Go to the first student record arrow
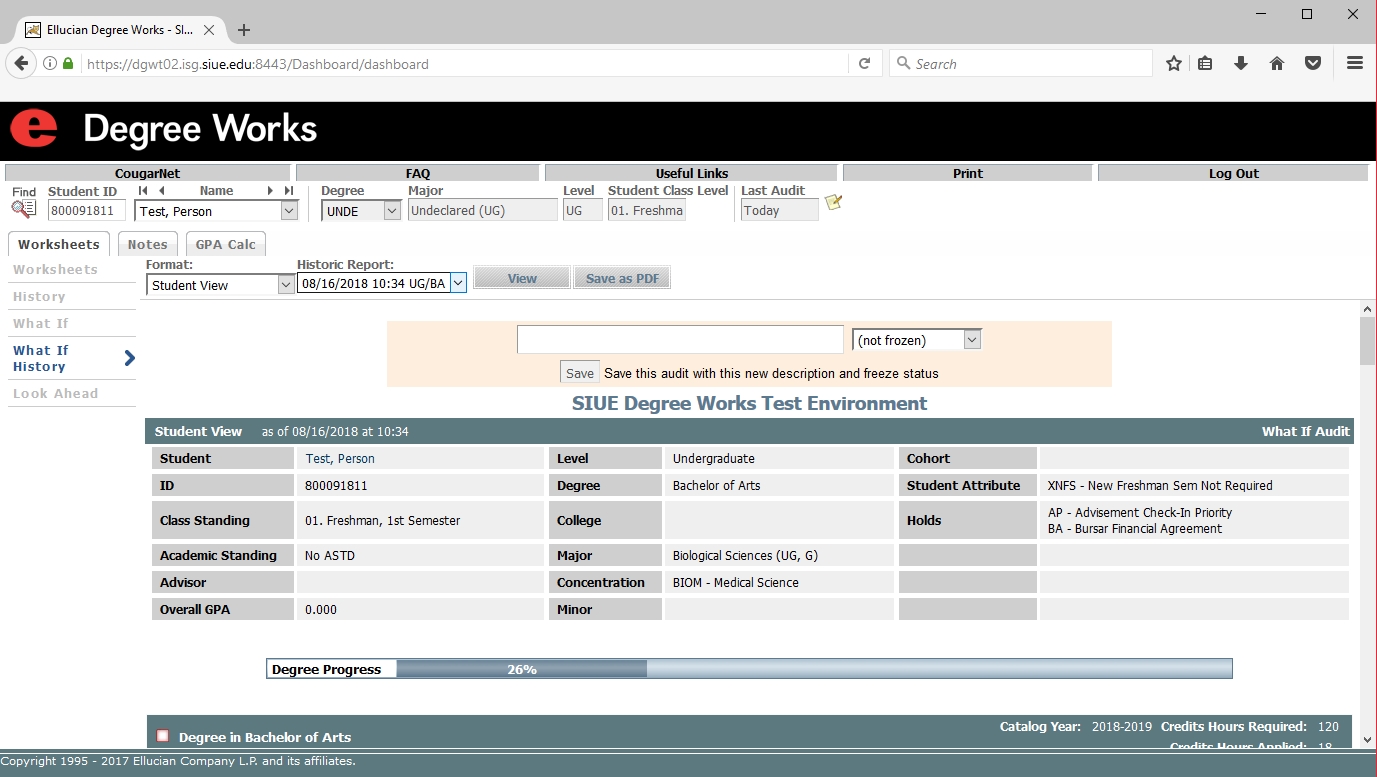The image size is (1377, 777). 143,191
